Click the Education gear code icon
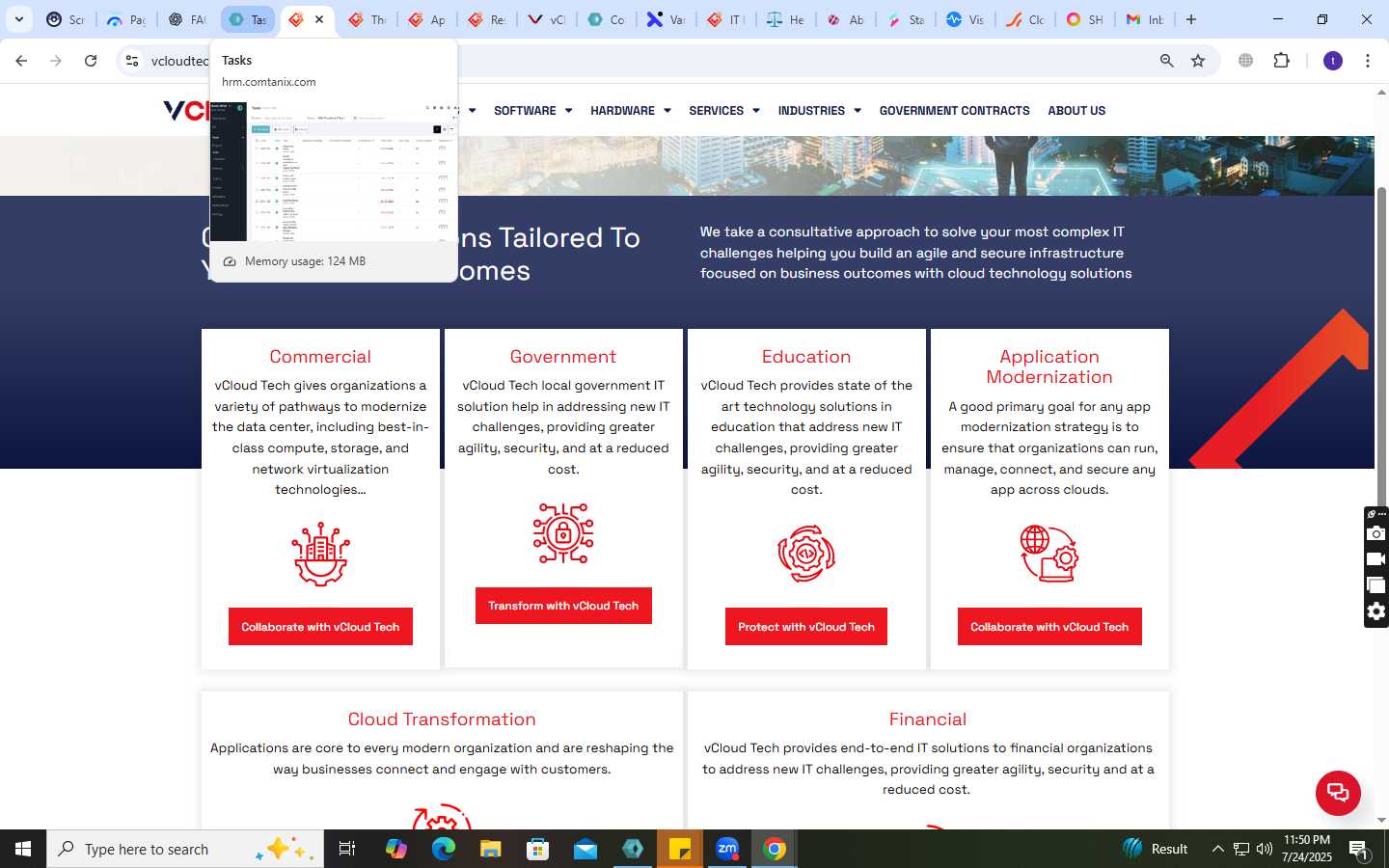 point(806,554)
